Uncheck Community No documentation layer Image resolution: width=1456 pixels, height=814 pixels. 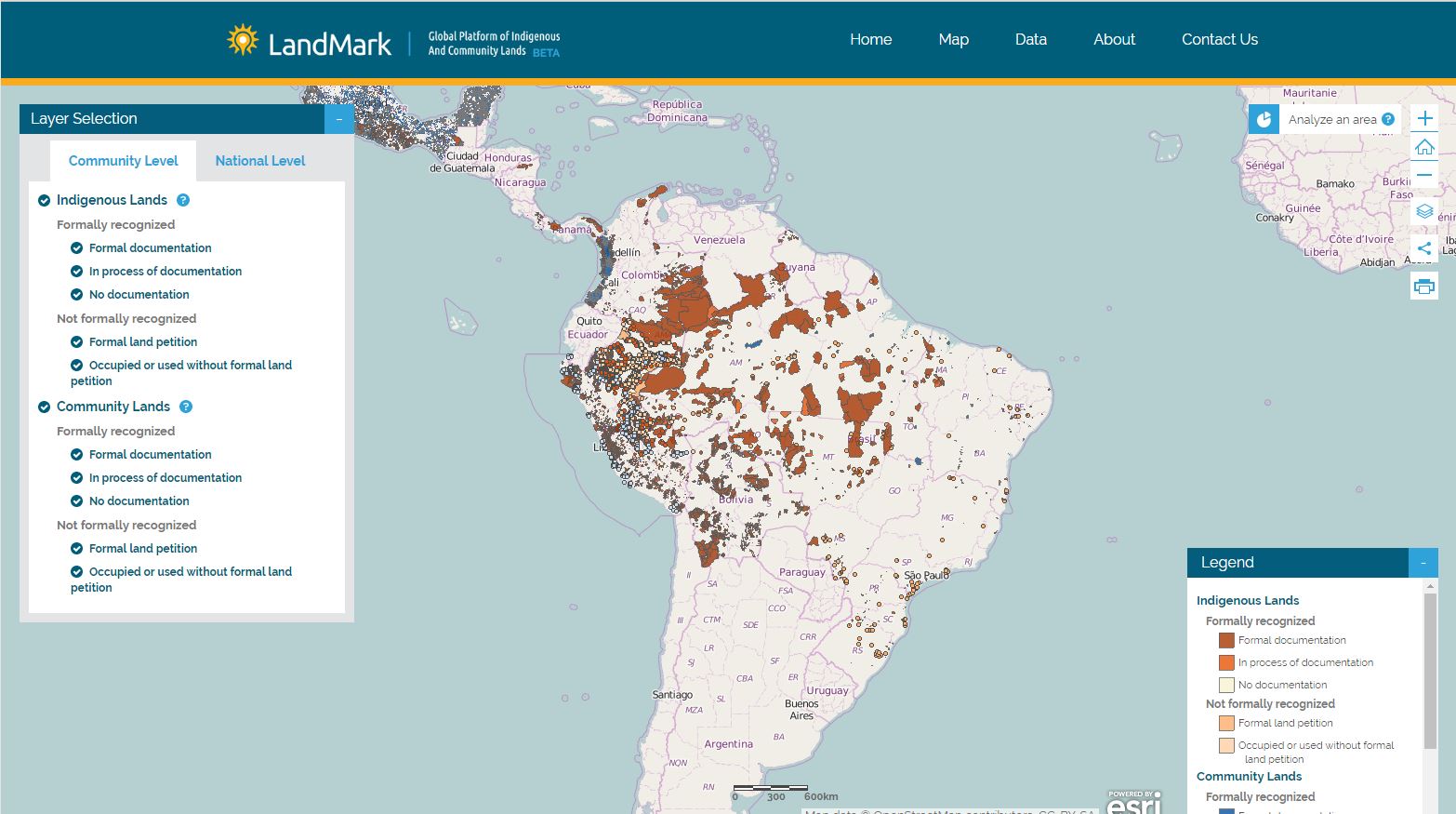[x=77, y=500]
